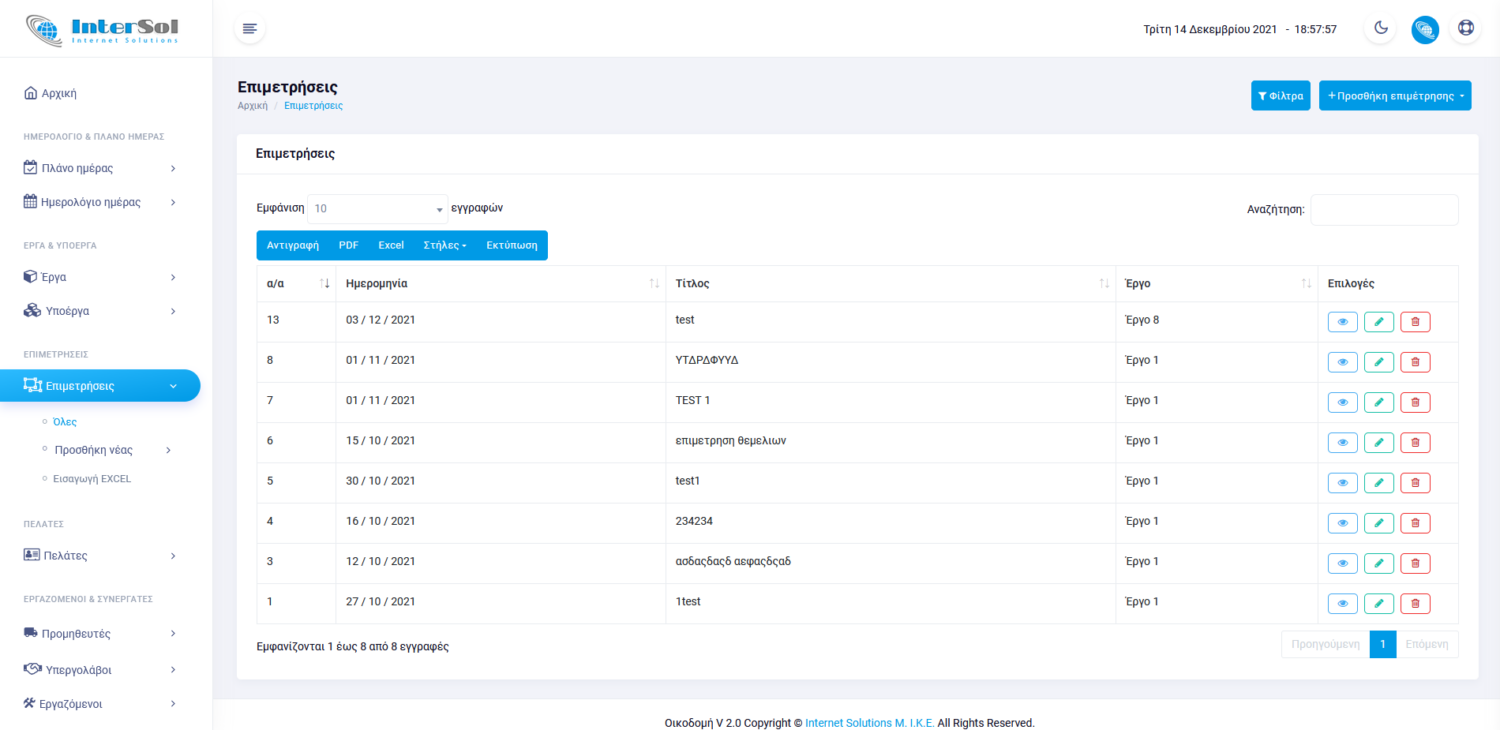Viewport: 1500px width, 730px height.
Task: Edit the '234234' entry pencil icon
Action: point(1378,523)
